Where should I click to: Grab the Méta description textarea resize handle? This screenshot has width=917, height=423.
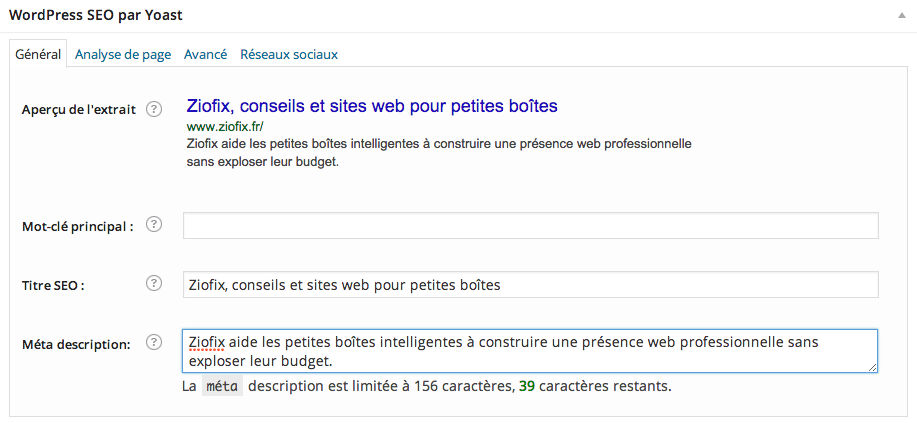tap(872, 367)
